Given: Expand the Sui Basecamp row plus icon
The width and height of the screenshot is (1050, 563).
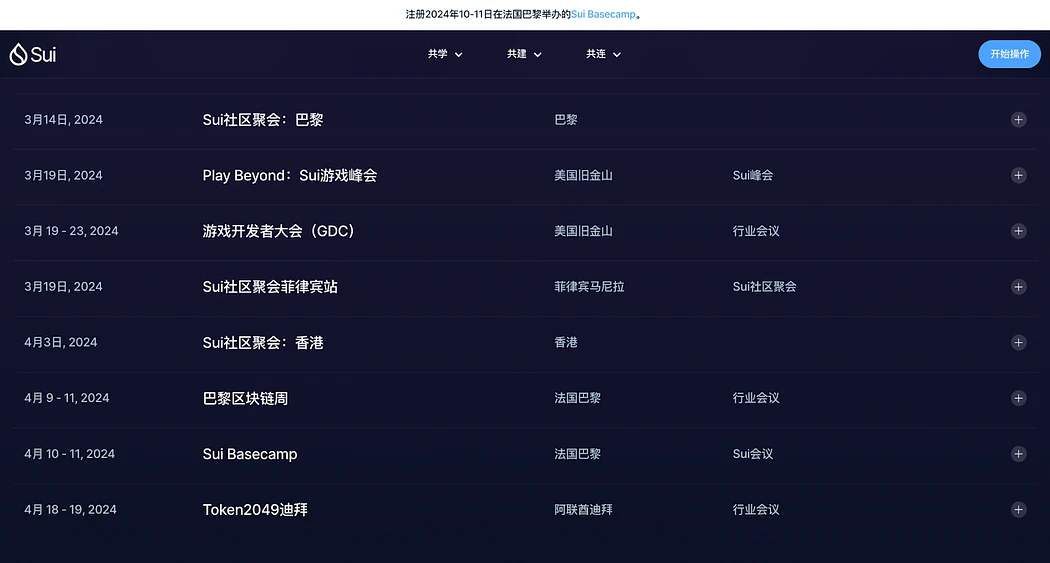Looking at the screenshot, I should tap(1019, 454).
